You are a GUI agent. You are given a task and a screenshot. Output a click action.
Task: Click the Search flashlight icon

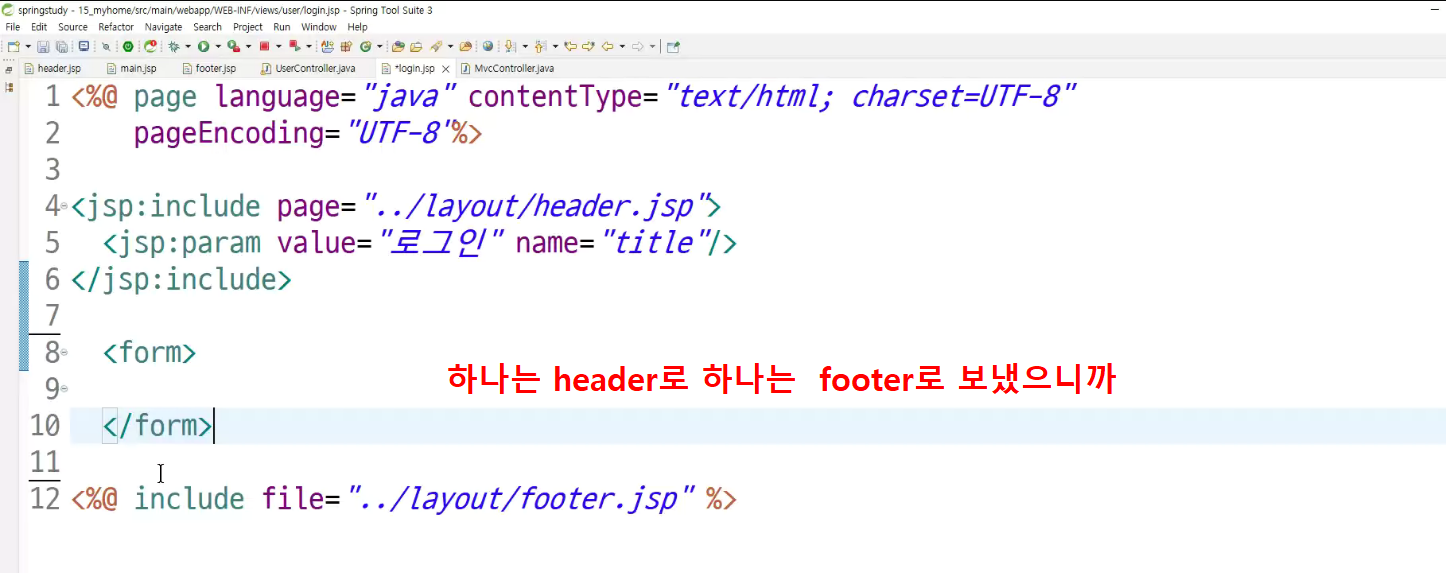[436, 46]
